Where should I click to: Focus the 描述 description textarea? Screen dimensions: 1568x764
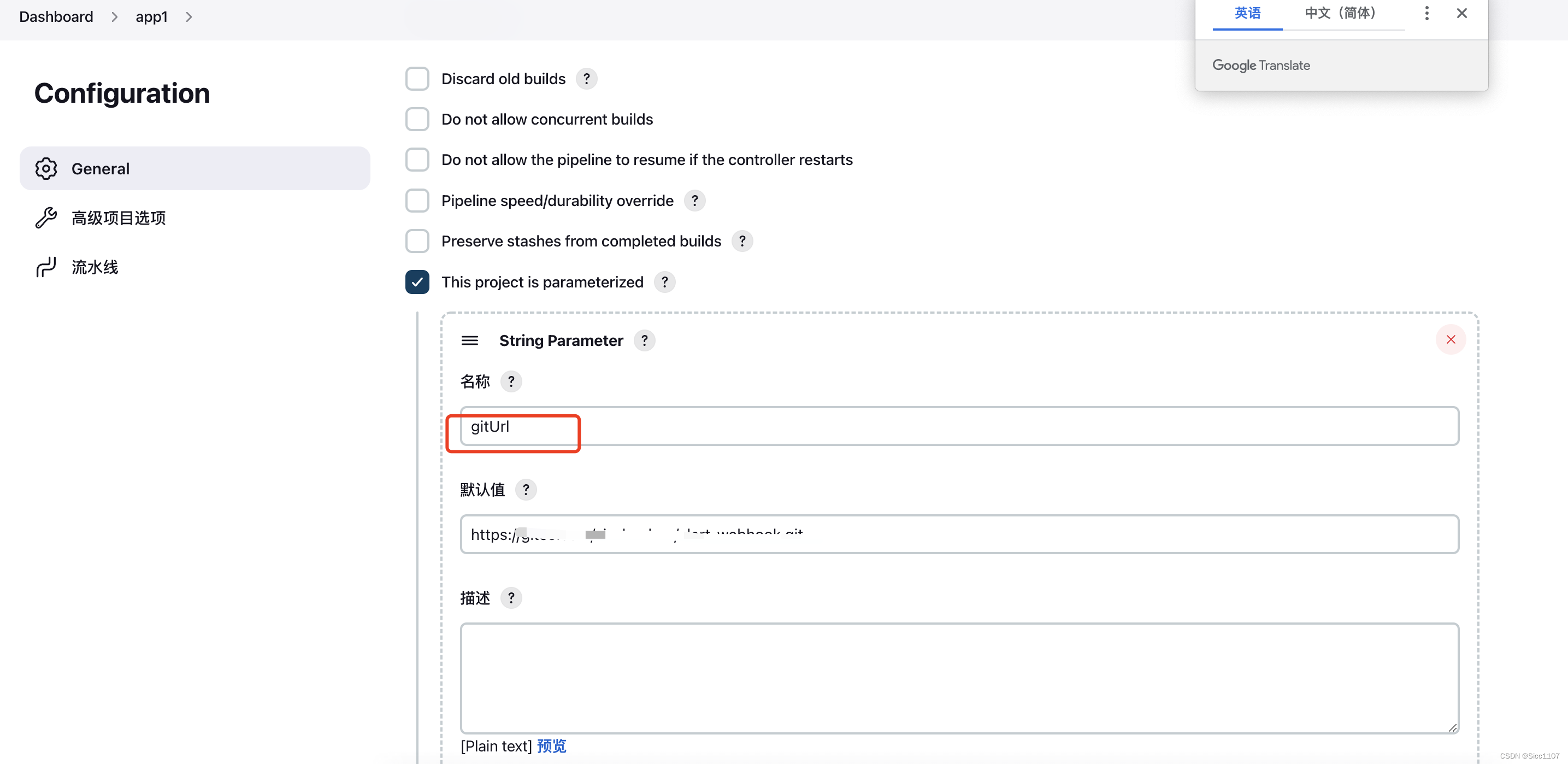point(959,678)
